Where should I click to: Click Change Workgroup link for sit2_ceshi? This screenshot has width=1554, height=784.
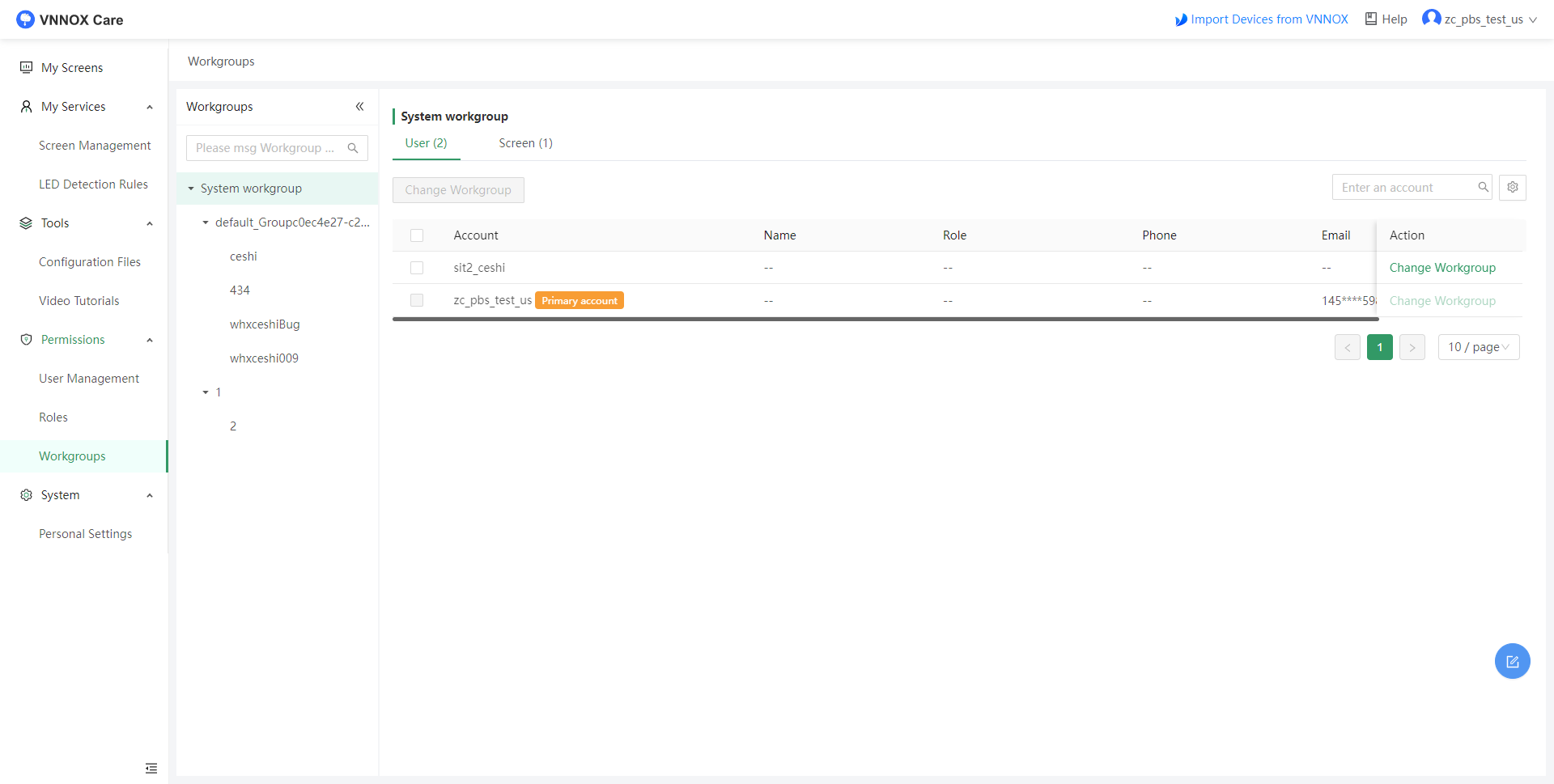1441,268
